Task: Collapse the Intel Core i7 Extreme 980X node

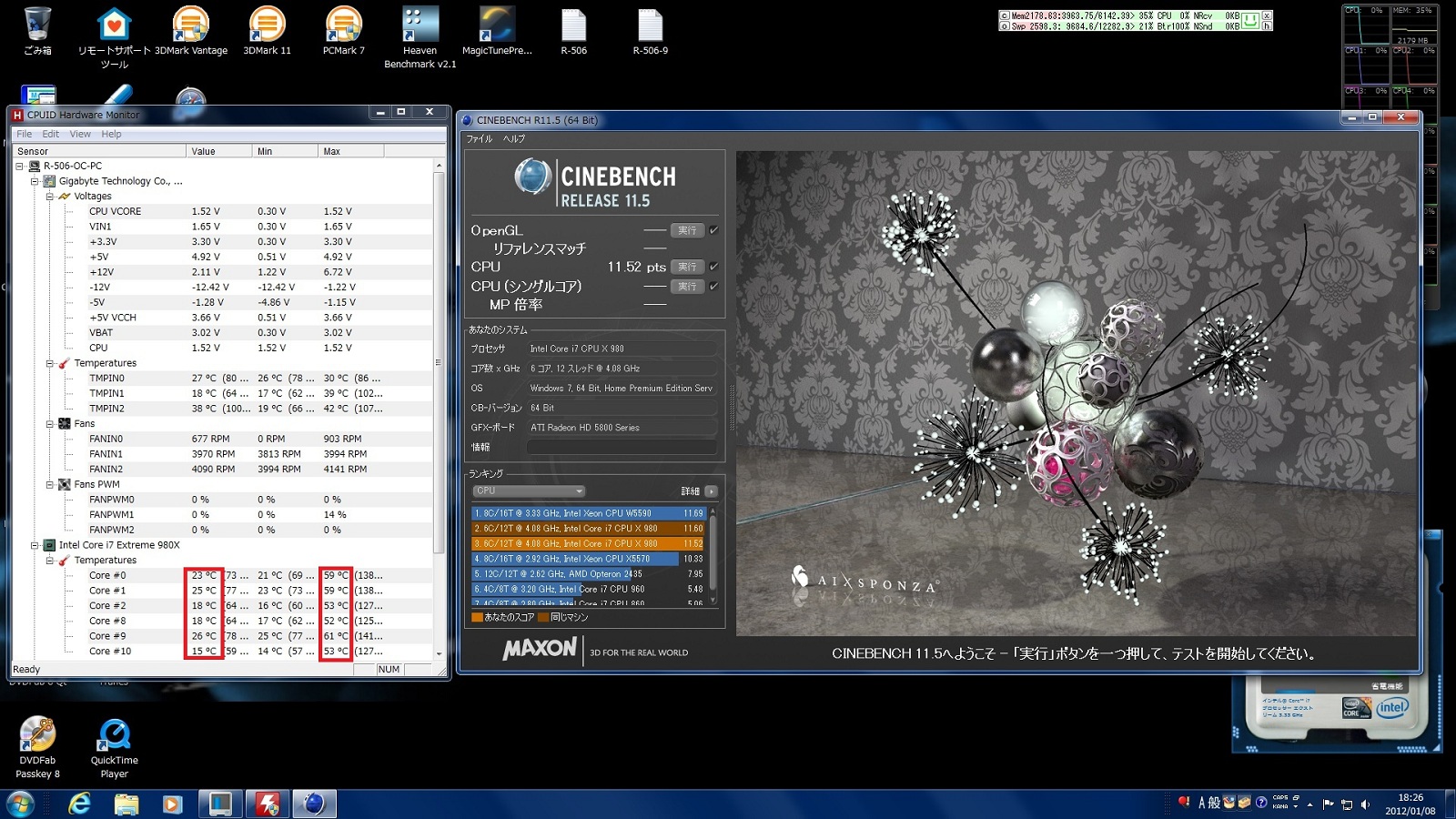Action: [35, 545]
